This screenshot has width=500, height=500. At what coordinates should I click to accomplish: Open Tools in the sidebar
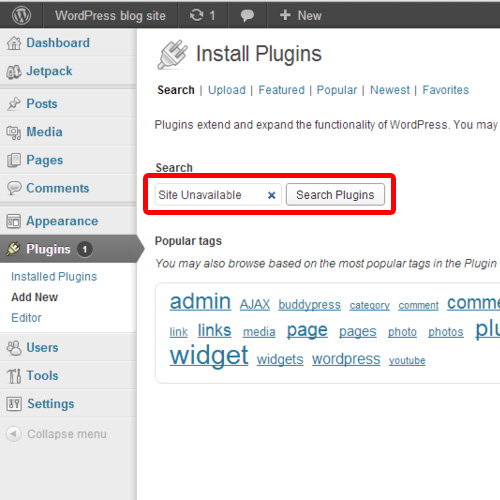[42, 376]
